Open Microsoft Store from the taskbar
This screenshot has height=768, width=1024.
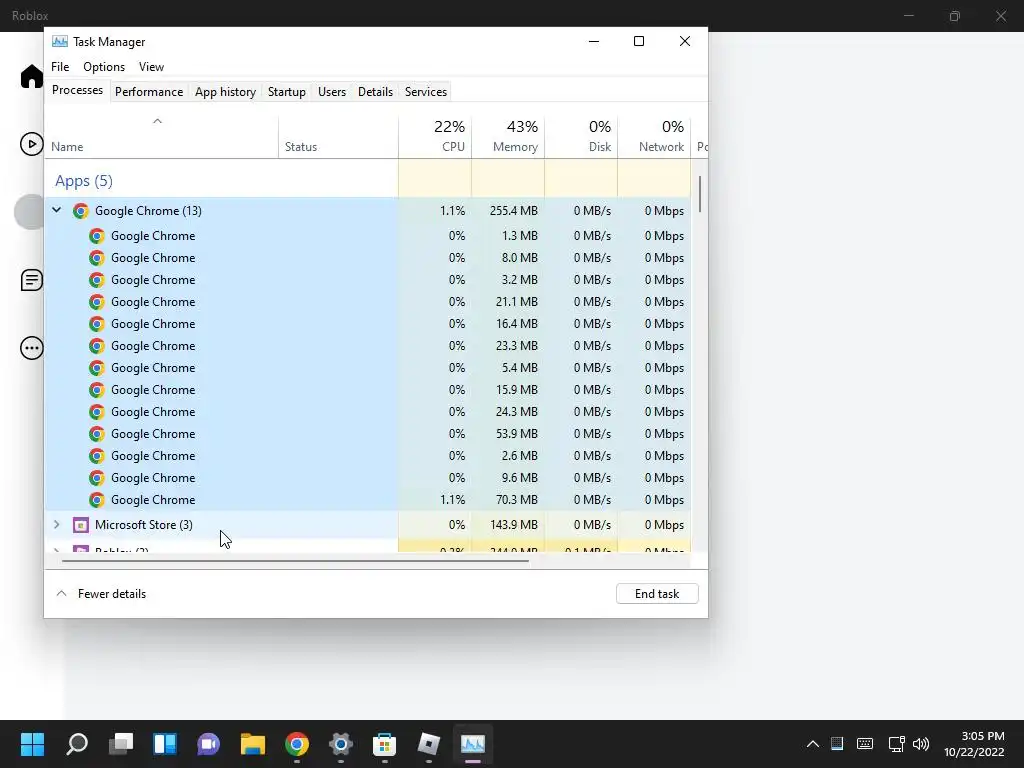(x=384, y=744)
